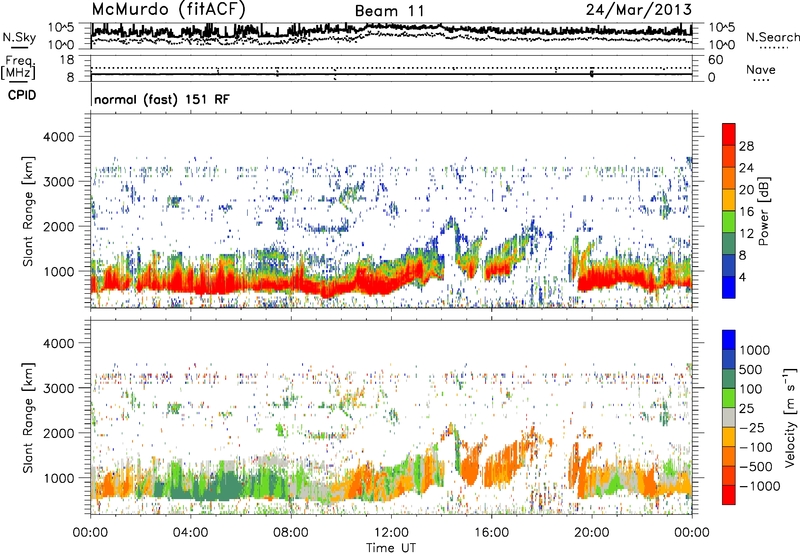Click the 'Freq. [MHz]' axis label

[20, 68]
